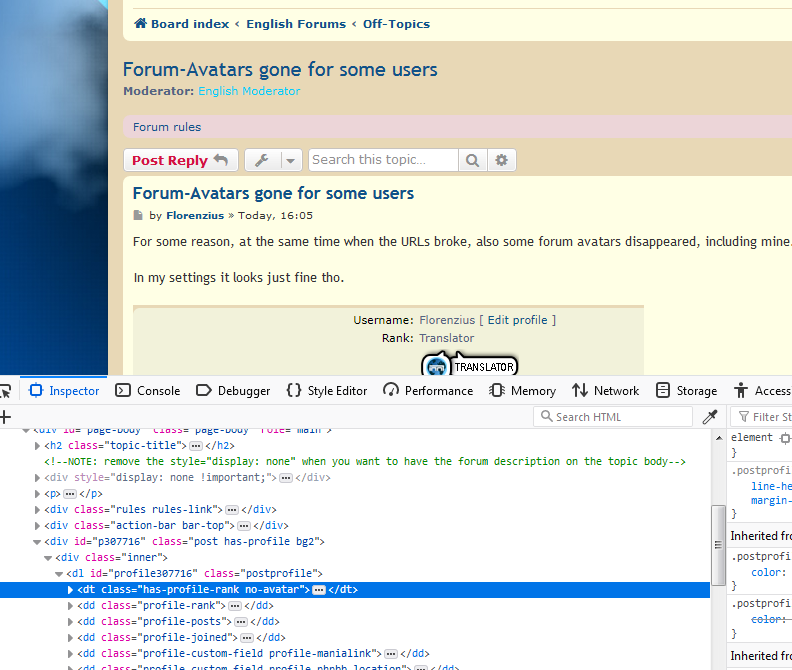Viewport: 792px width, 670px height.
Task: Click the Filter Styles input field
Action: click(x=763, y=417)
